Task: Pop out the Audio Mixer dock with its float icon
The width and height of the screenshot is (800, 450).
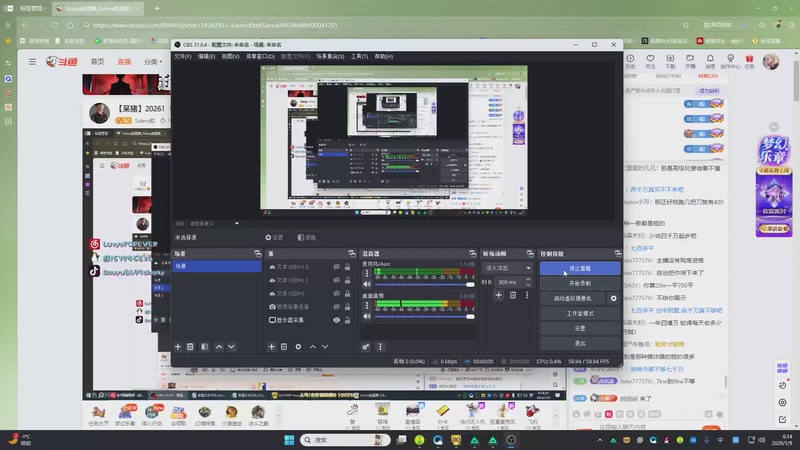Action: (472, 254)
